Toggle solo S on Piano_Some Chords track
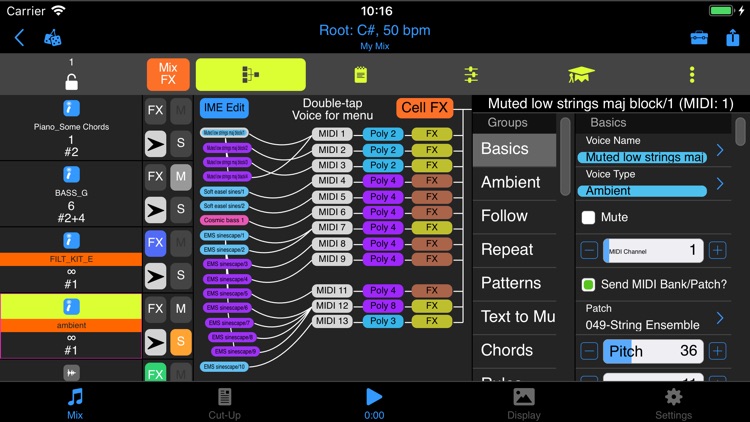The image size is (750, 422). [x=181, y=144]
